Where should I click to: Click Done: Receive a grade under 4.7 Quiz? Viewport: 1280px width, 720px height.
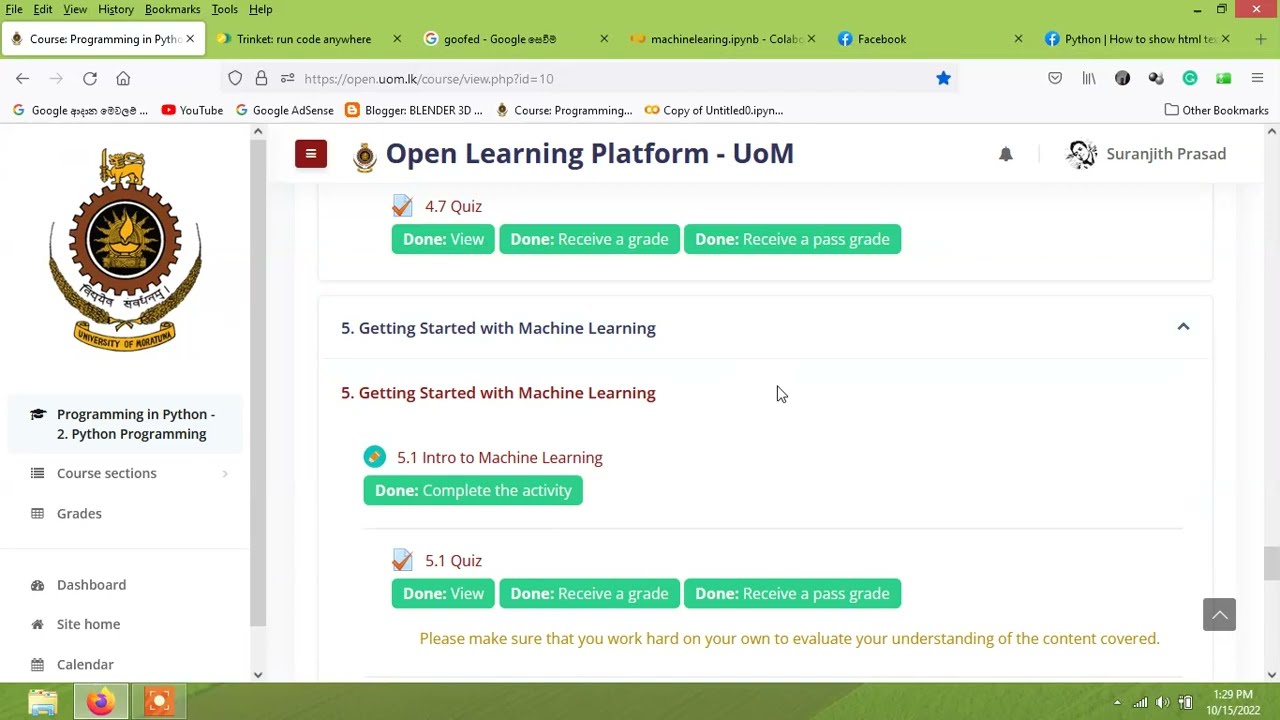(x=589, y=239)
